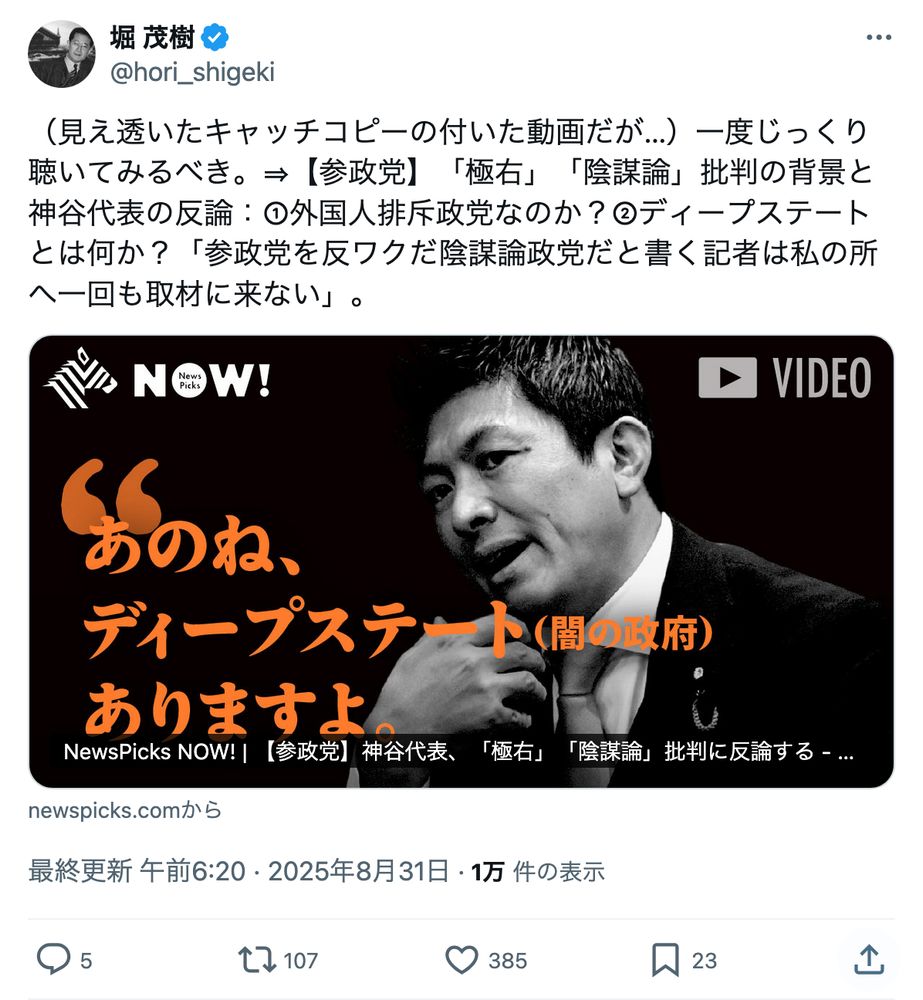Click the tweet body text
The height and width of the screenshot is (1000, 923).
pos(453,212)
